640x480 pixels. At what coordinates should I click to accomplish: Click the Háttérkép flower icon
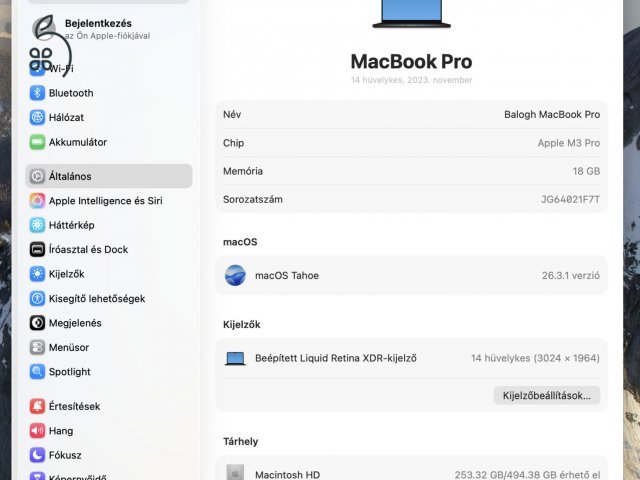(x=37, y=225)
